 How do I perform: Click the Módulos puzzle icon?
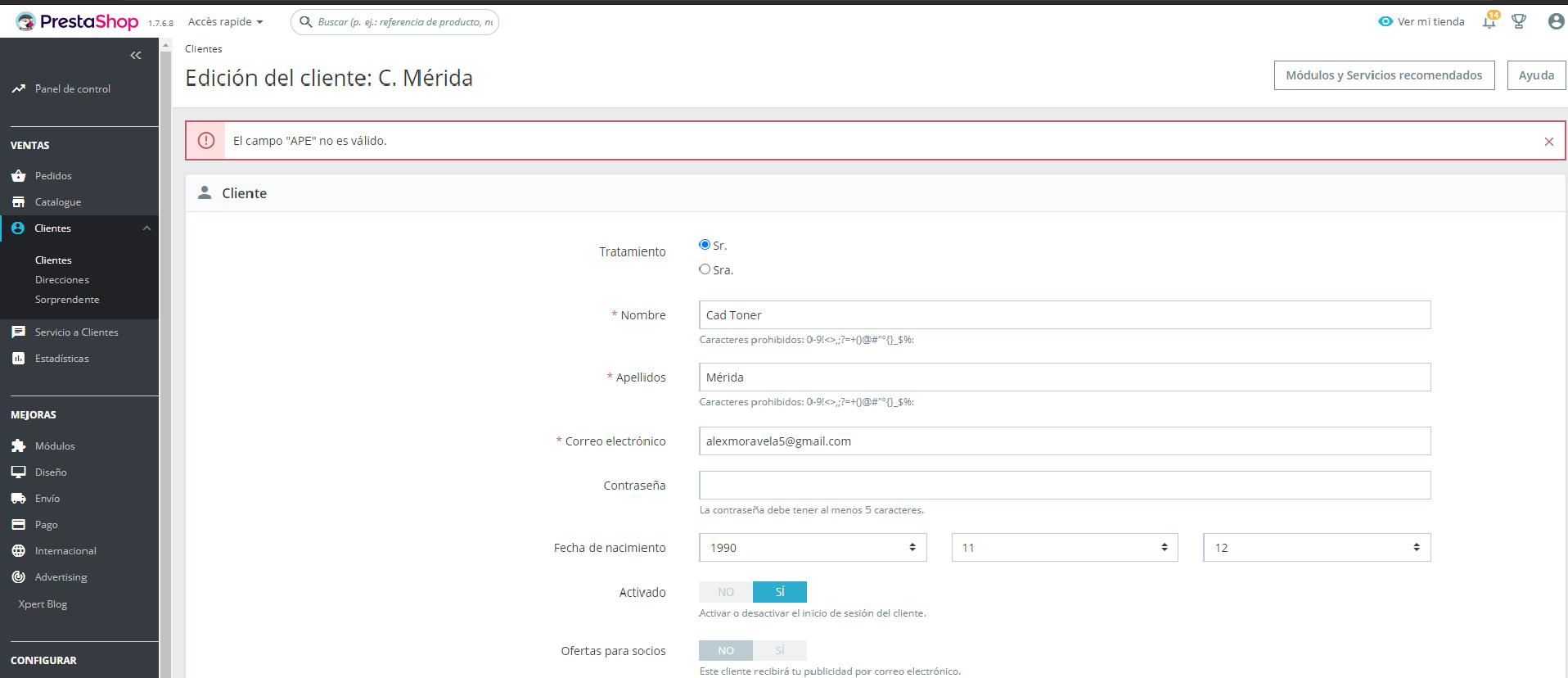pyautogui.click(x=18, y=445)
